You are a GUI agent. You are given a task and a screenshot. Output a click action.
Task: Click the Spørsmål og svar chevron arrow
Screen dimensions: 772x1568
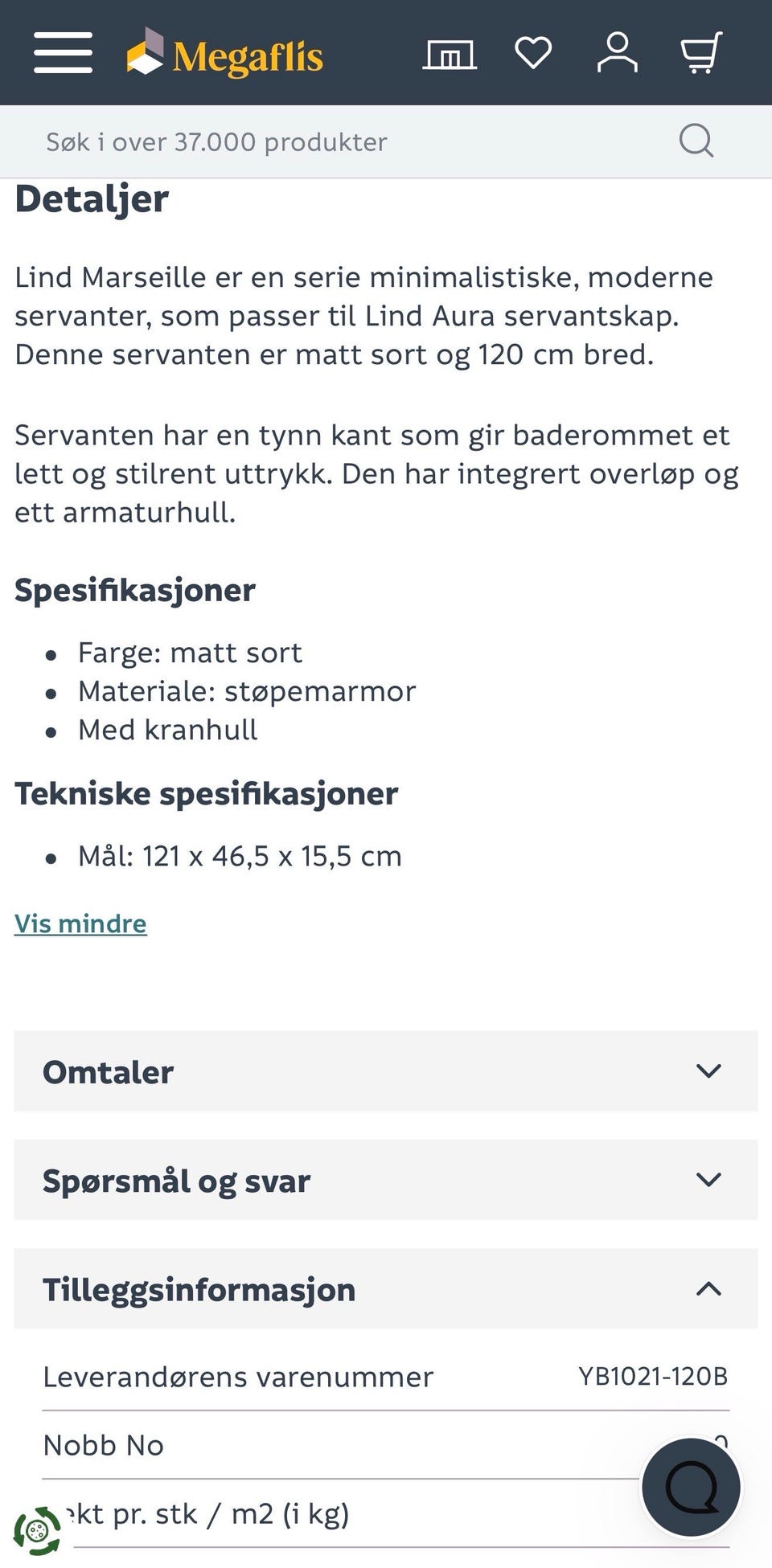[708, 1180]
